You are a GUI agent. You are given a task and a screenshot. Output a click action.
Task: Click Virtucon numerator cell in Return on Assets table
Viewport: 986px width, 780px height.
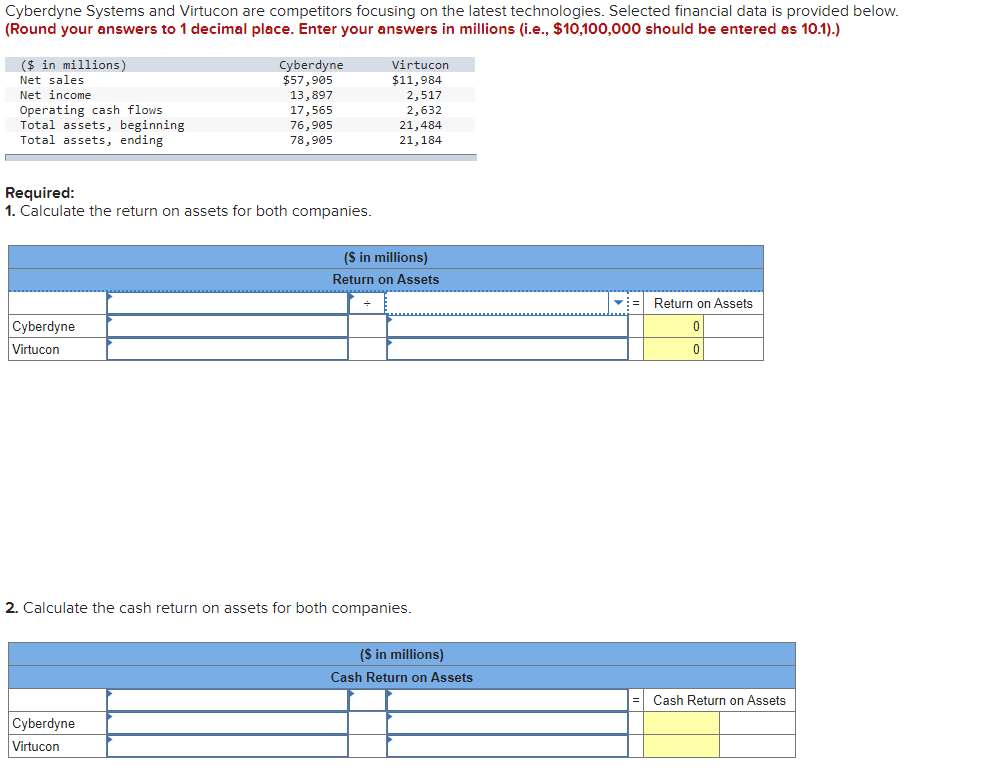point(228,349)
